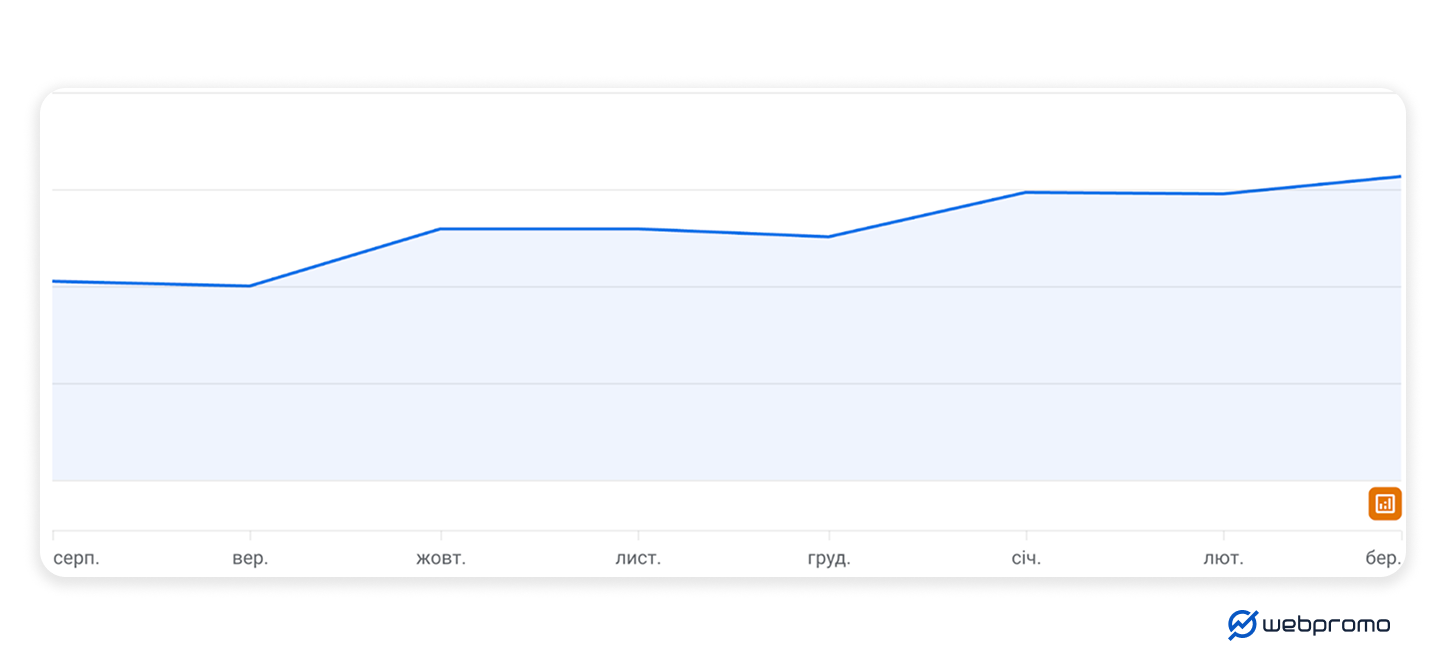This screenshot has width=1446, height=666.
Task: Click the webpromo brand name text
Action: coord(1326,625)
